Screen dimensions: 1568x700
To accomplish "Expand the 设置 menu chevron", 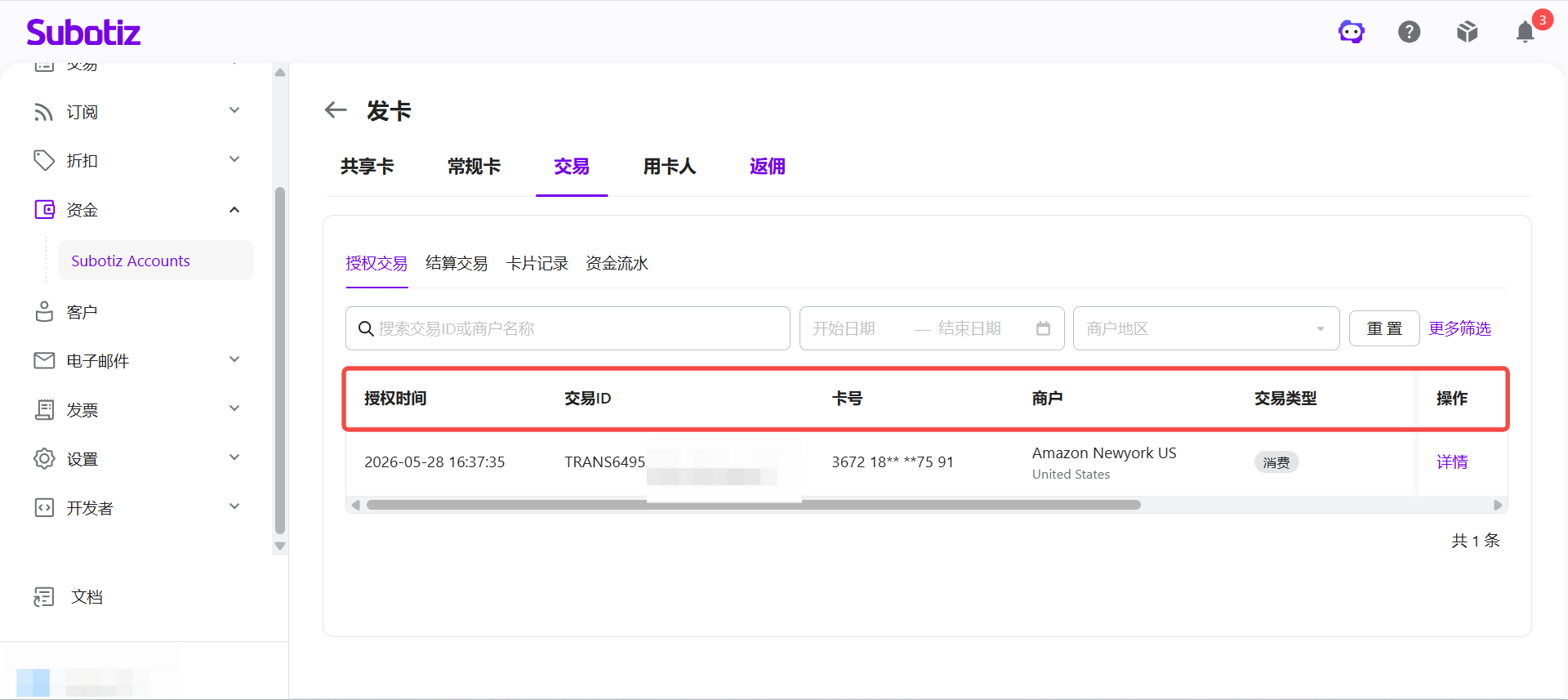I will 234,457.
